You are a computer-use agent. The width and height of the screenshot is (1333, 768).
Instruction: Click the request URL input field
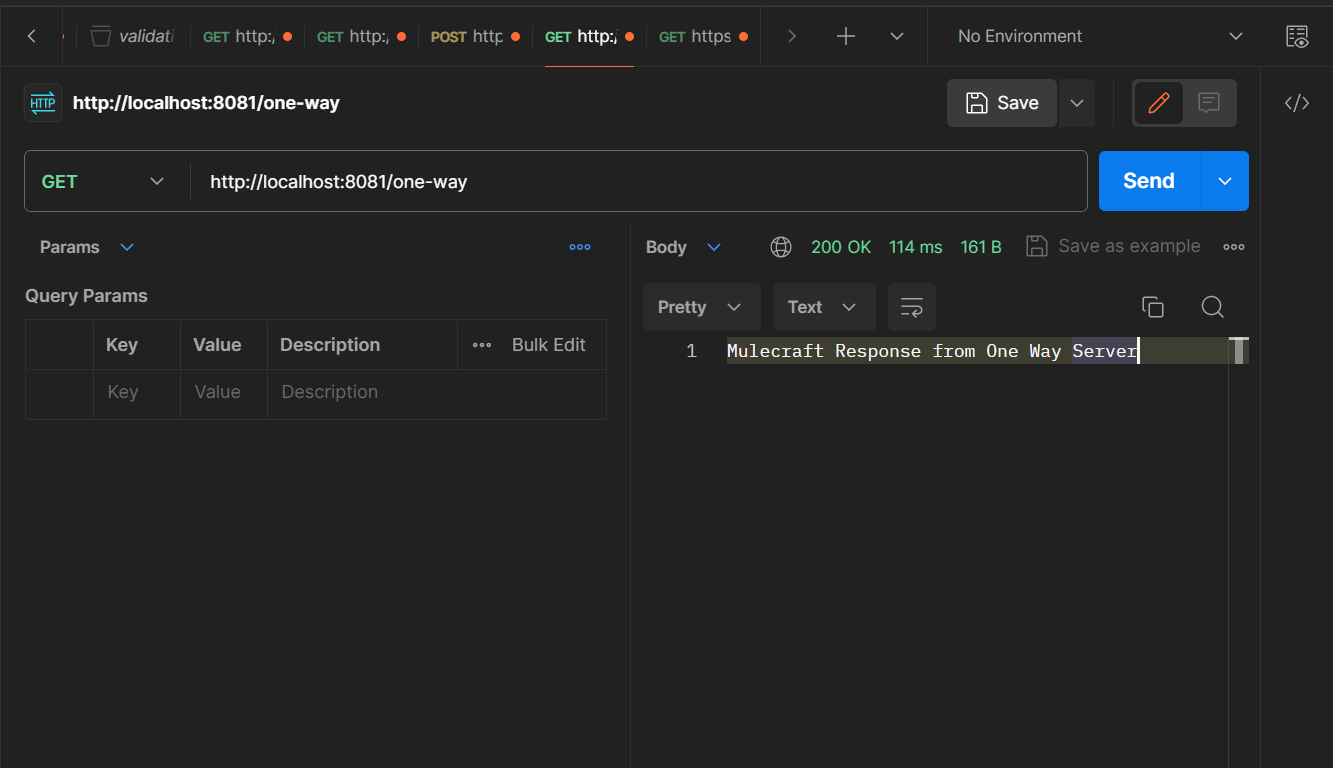pos(640,181)
